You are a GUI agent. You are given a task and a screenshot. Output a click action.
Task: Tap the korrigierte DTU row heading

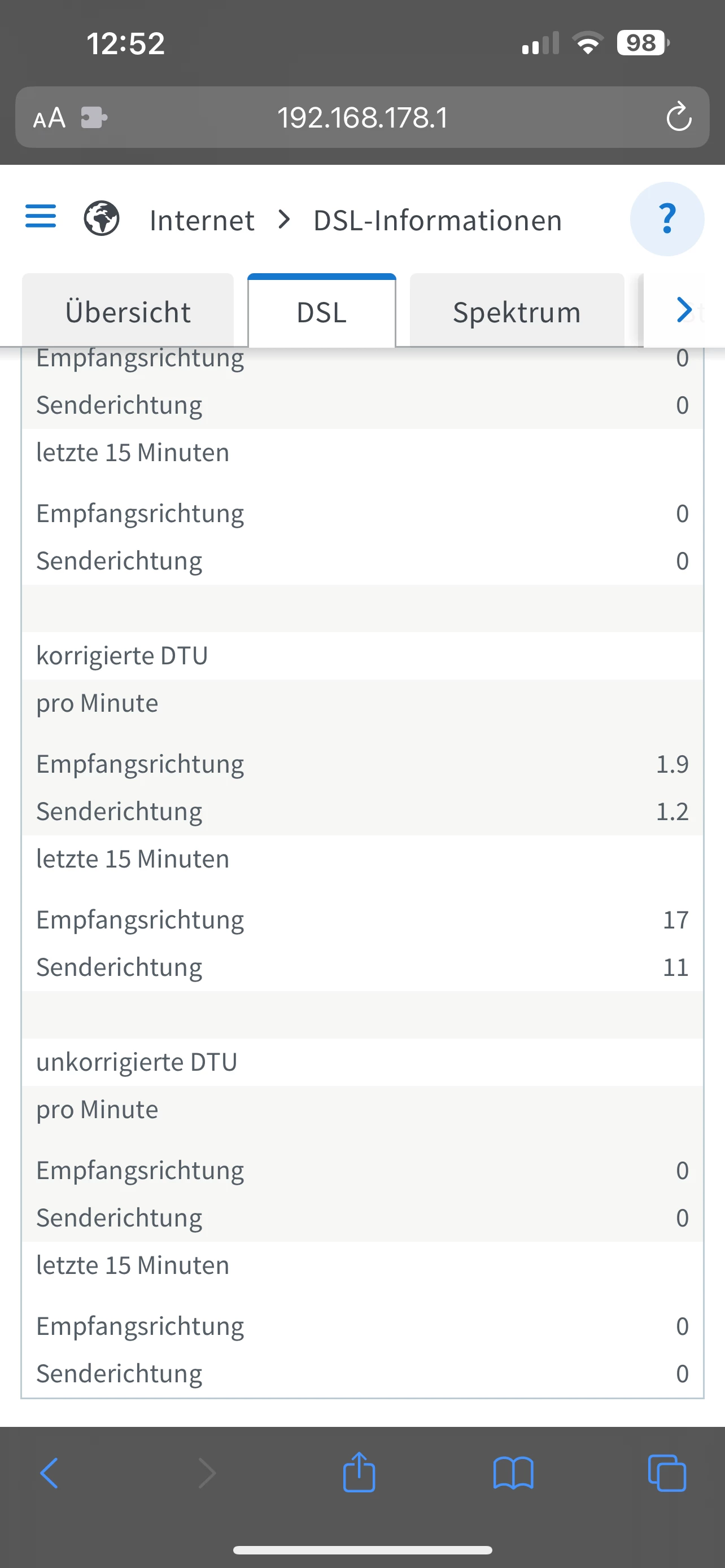click(x=123, y=655)
